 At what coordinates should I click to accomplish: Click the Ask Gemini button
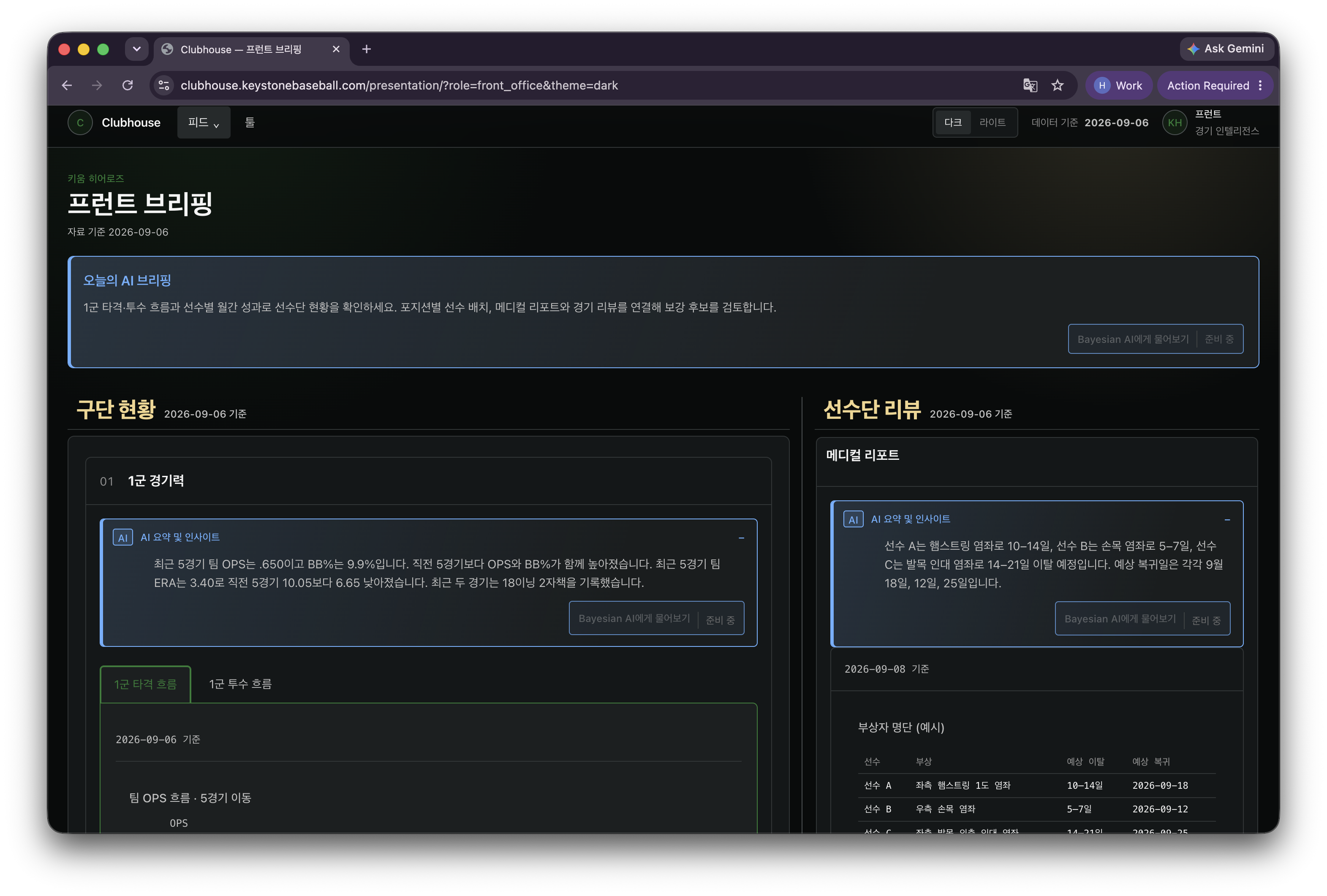click(x=1226, y=49)
